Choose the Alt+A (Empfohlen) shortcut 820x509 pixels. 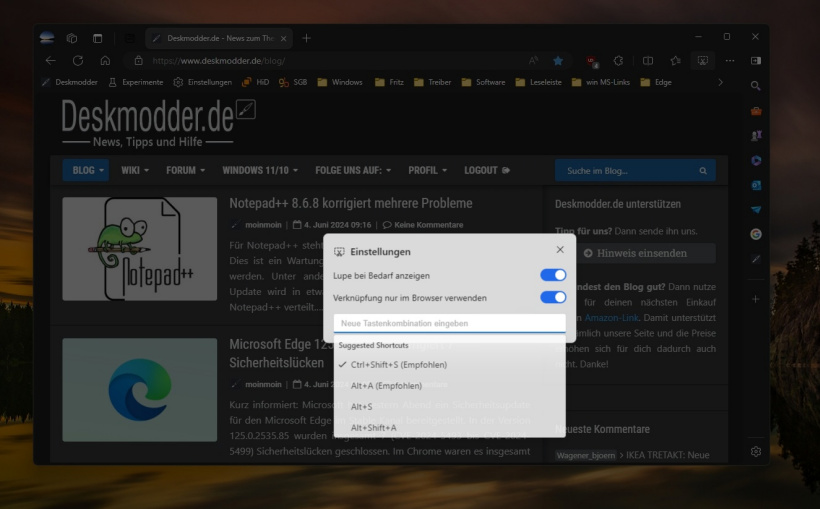click(x=386, y=385)
